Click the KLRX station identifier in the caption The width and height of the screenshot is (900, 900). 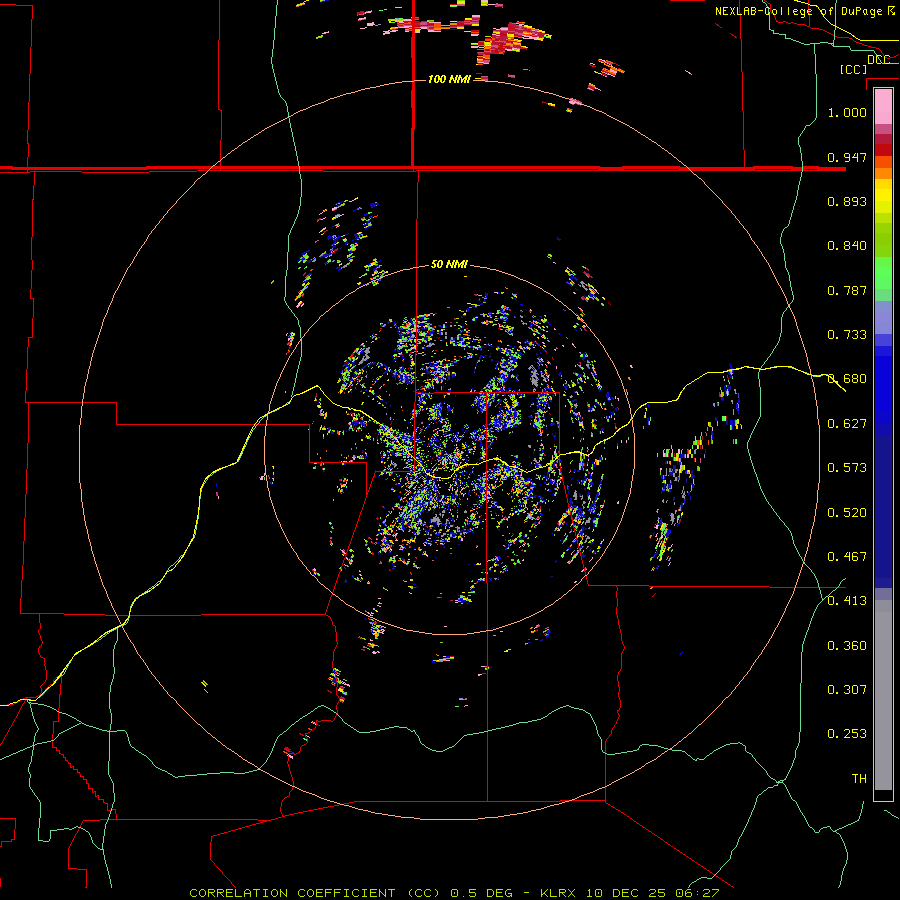[x=560, y=893]
